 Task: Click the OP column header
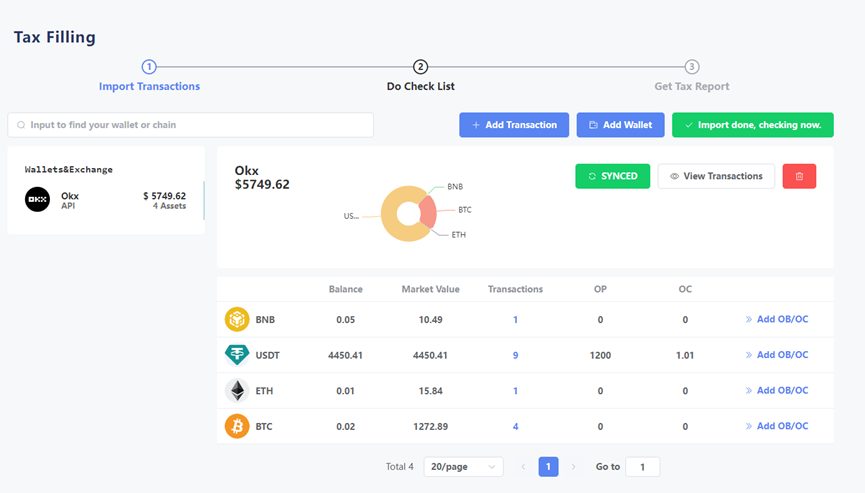tap(600, 289)
